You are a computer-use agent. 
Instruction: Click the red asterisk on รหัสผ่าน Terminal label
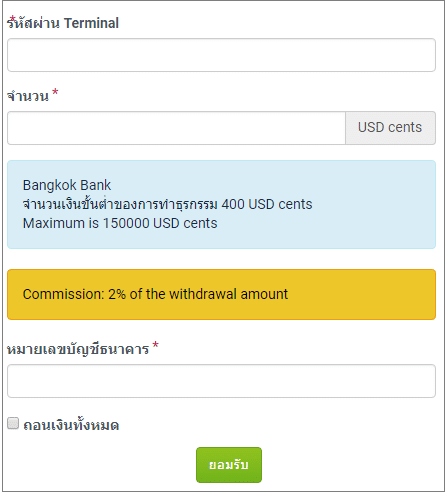point(13,19)
